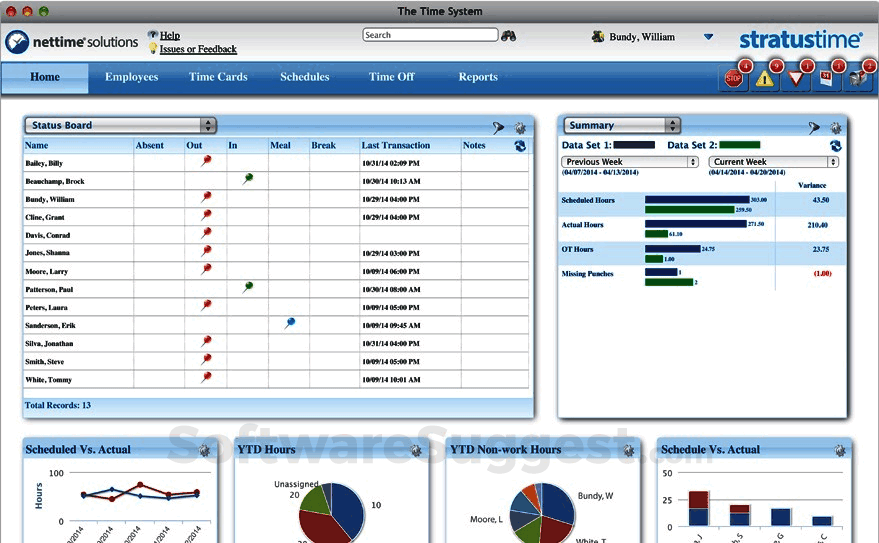Image resolution: width=879 pixels, height=543 pixels.
Task: Click the red Out pin for Bailey, Billy
Action: [x=206, y=161]
